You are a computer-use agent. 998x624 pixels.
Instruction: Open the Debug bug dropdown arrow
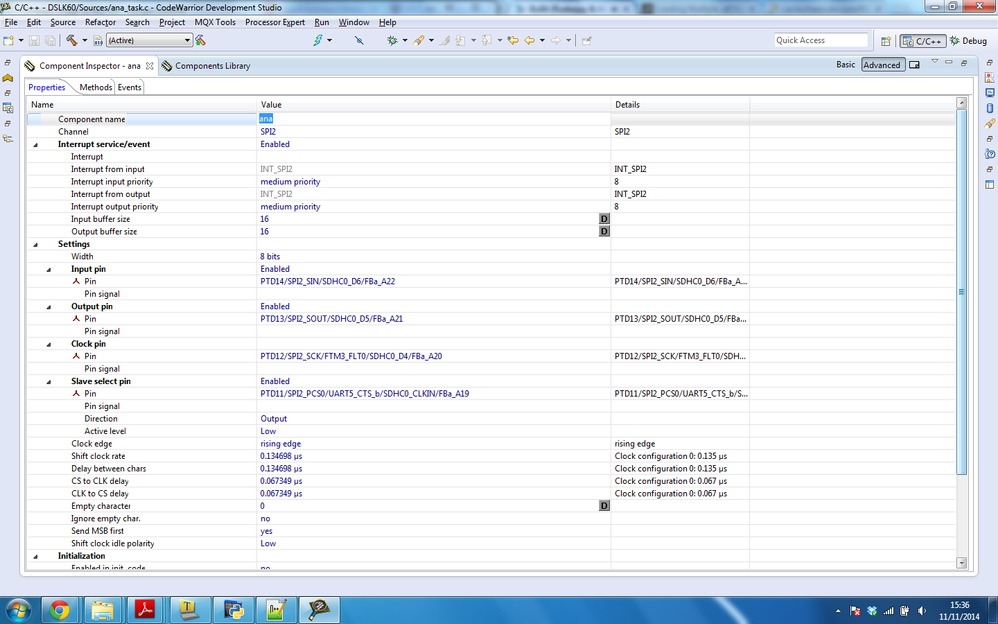[404, 40]
